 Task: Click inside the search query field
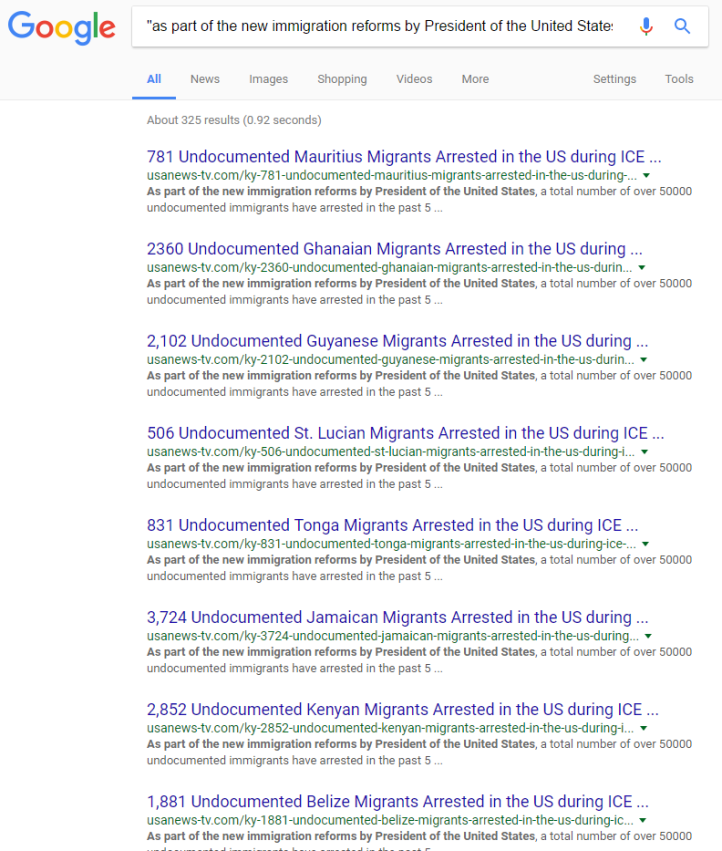380,26
